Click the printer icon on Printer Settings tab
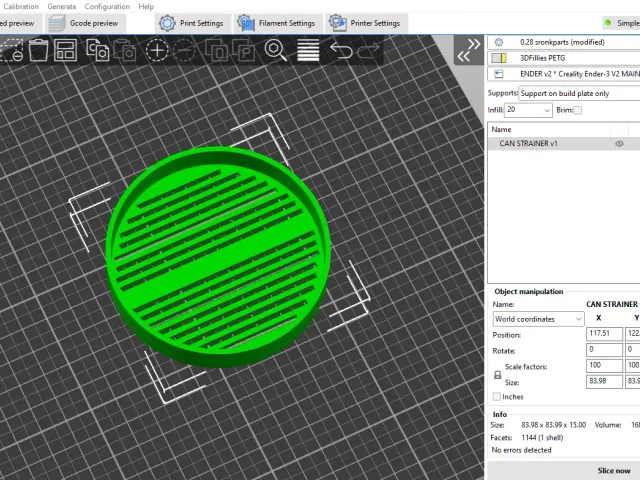This screenshot has height=480, width=640. coord(338,23)
